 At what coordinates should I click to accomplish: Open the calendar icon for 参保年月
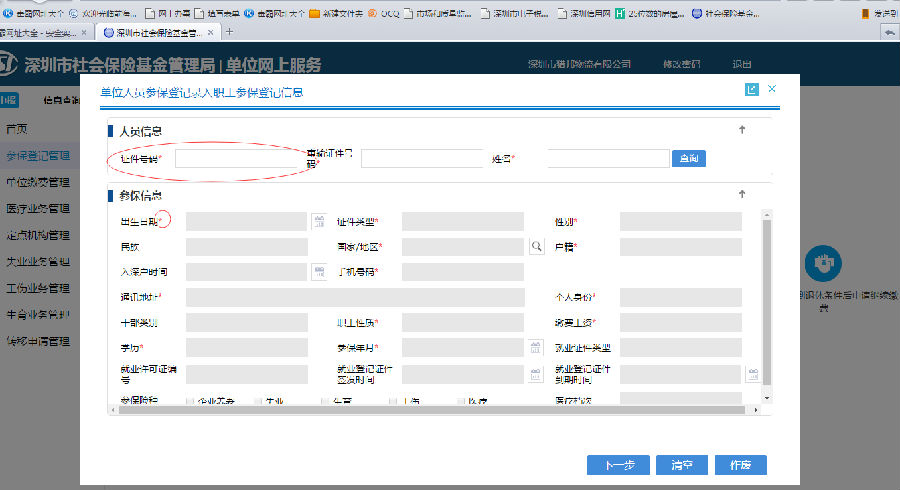[535, 348]
